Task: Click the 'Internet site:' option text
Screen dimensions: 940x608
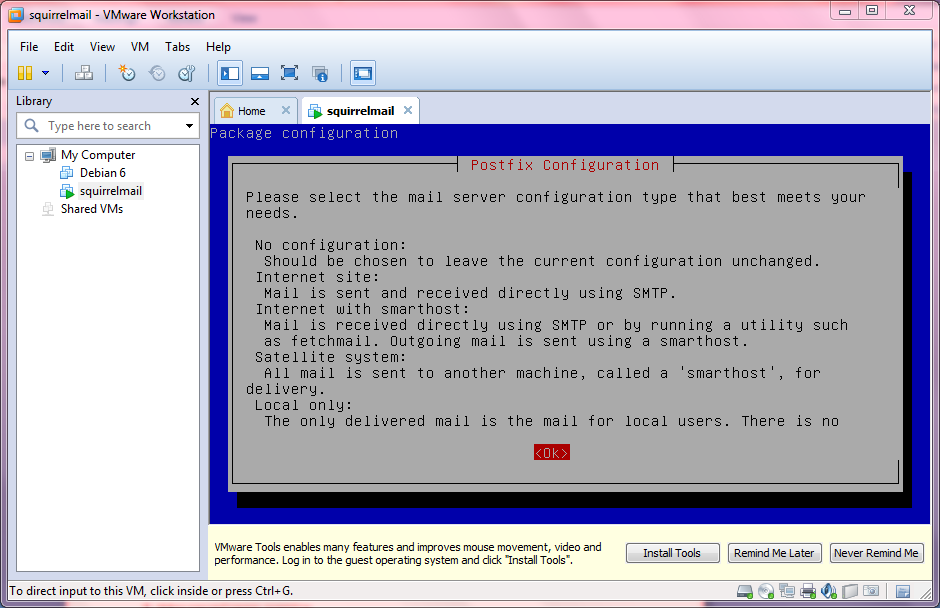Action: tap(317, 277)
